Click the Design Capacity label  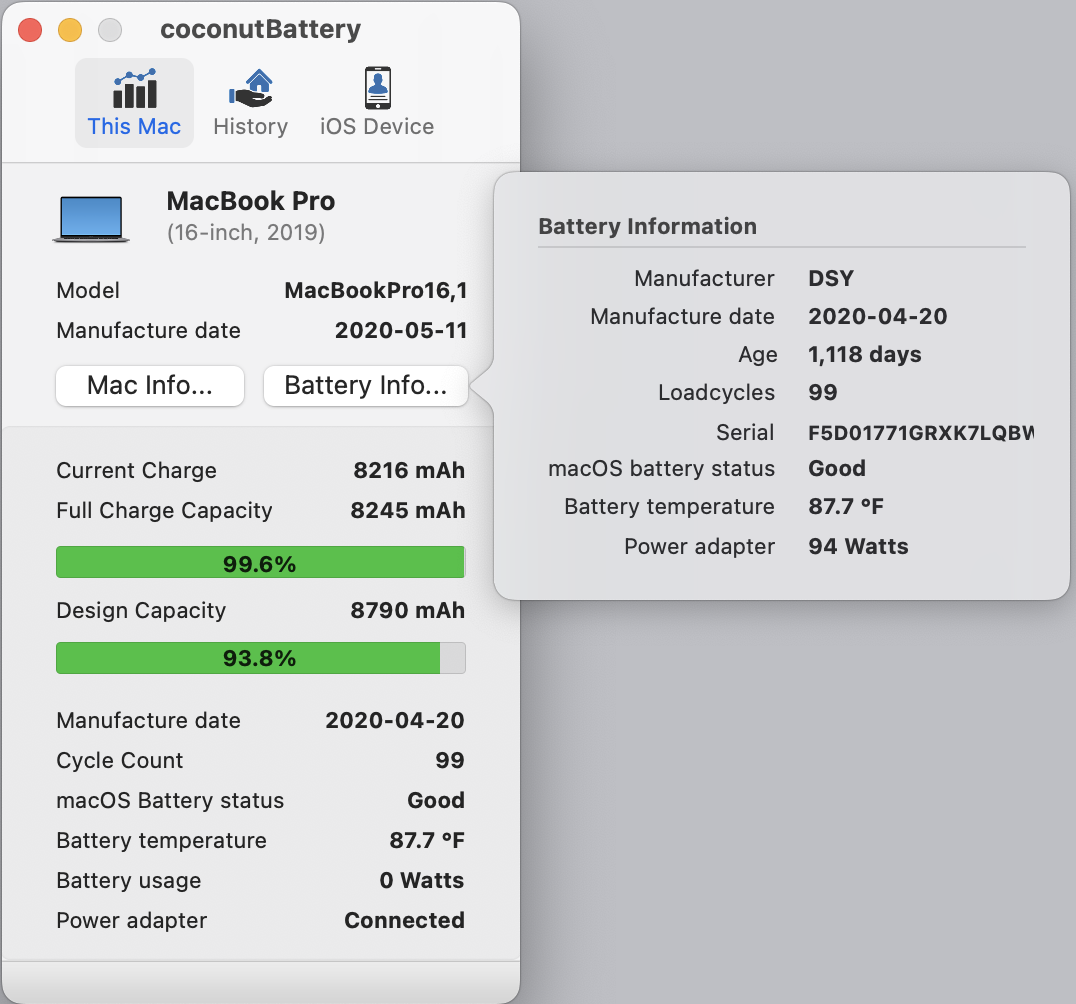click(x=141, y=611)
